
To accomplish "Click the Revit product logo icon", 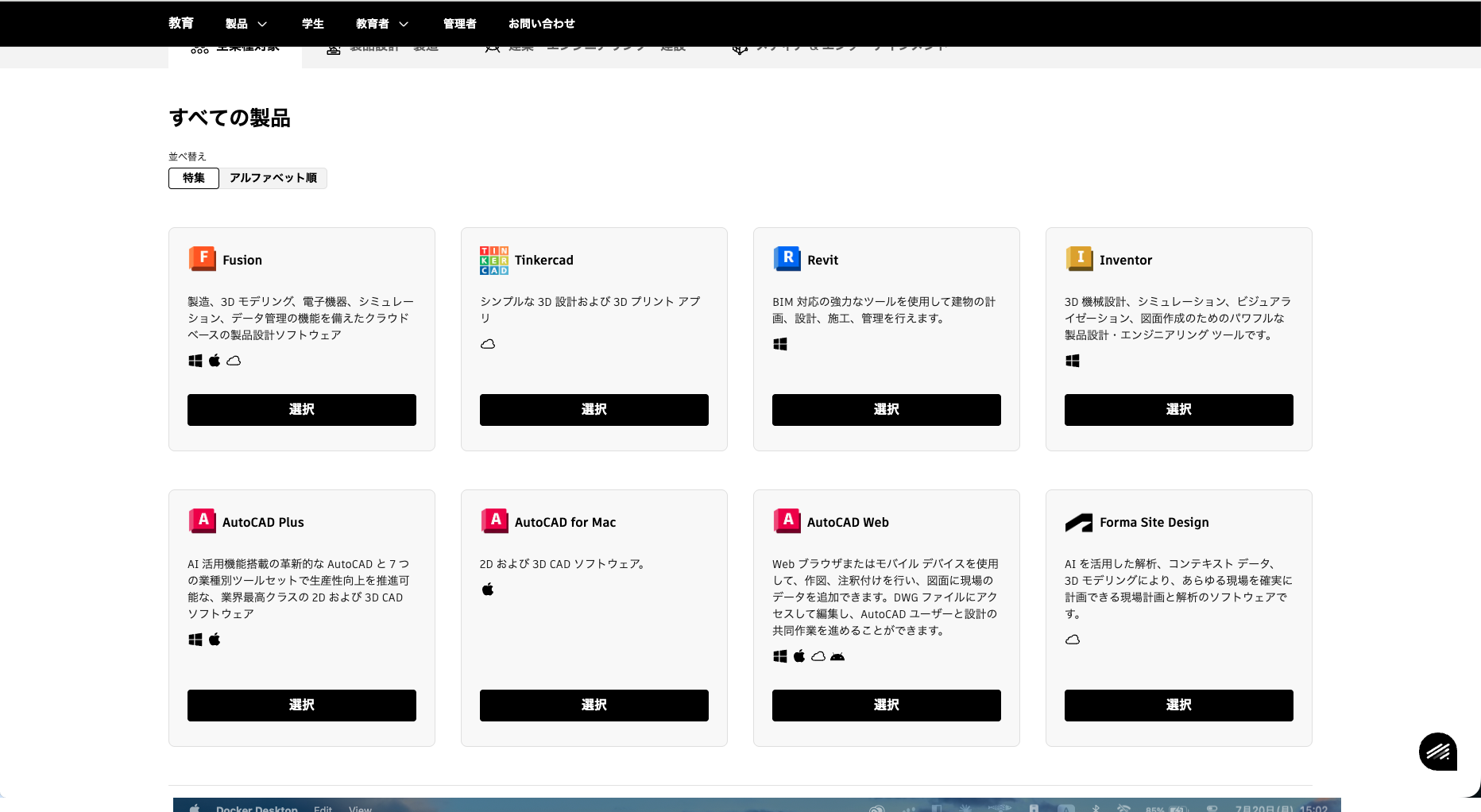I will point(787,258).
